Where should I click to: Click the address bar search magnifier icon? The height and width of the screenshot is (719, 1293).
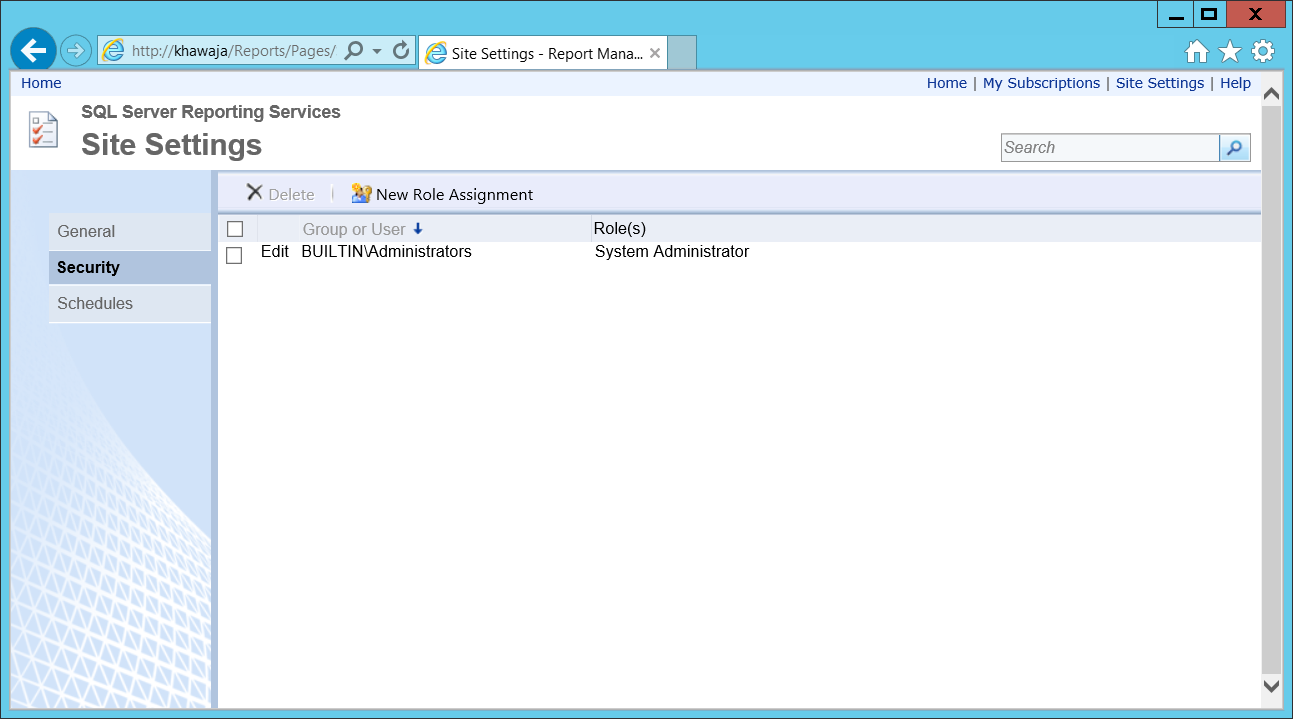(x=353, y=50)
